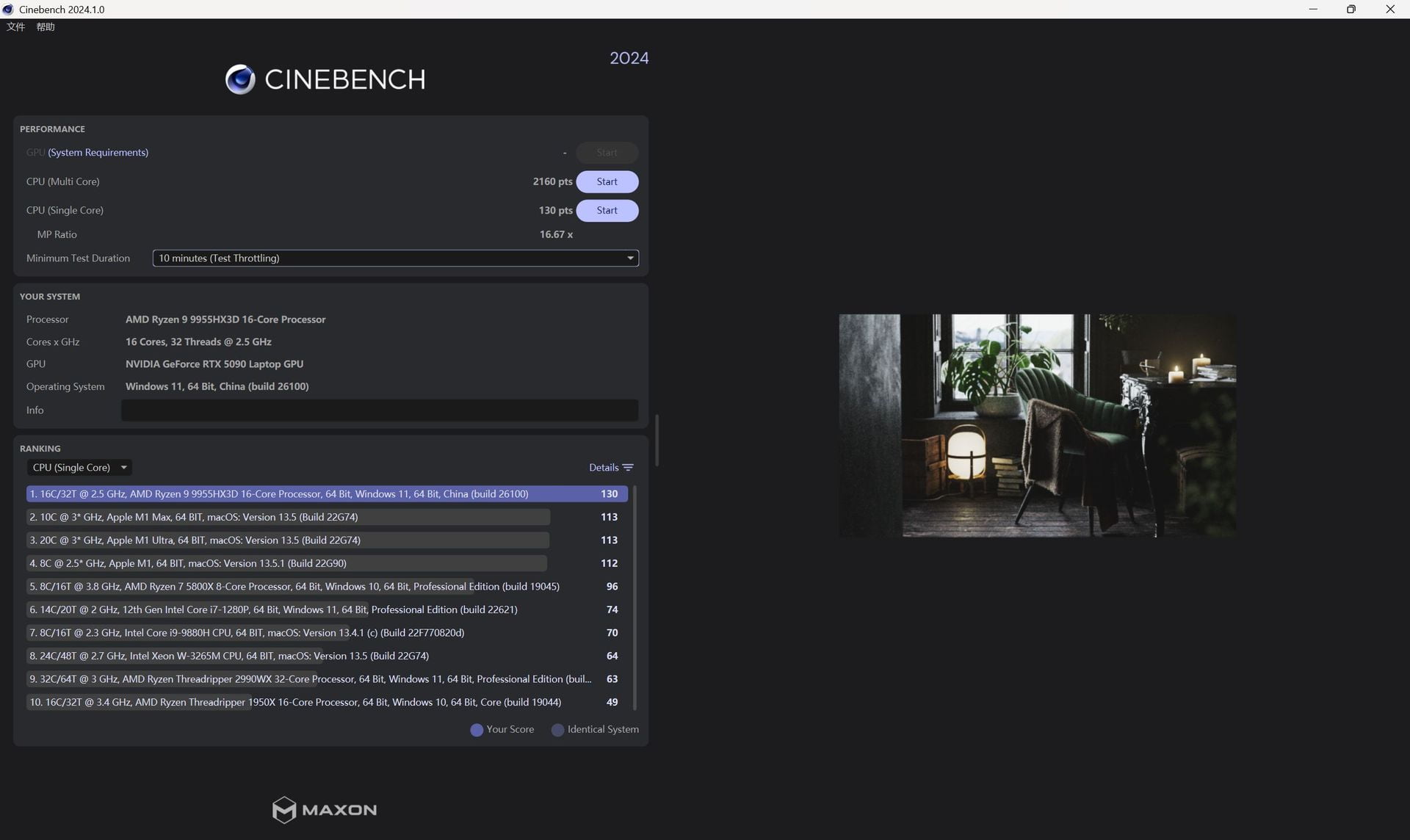Select the 8C Apple M1 ranking row

click(327, 563)
